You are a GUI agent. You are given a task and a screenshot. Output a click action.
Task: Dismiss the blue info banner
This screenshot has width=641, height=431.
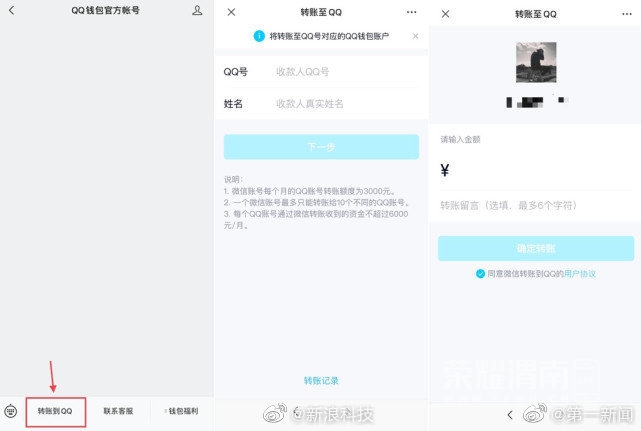416,36
